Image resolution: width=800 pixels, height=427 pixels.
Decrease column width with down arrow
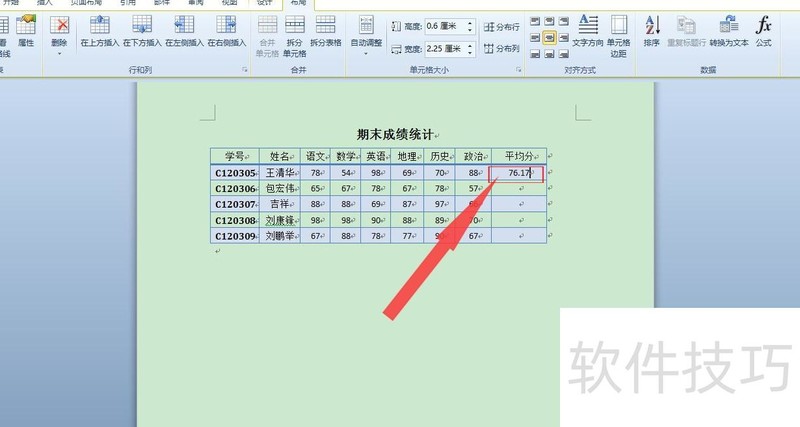pos(470,52)
